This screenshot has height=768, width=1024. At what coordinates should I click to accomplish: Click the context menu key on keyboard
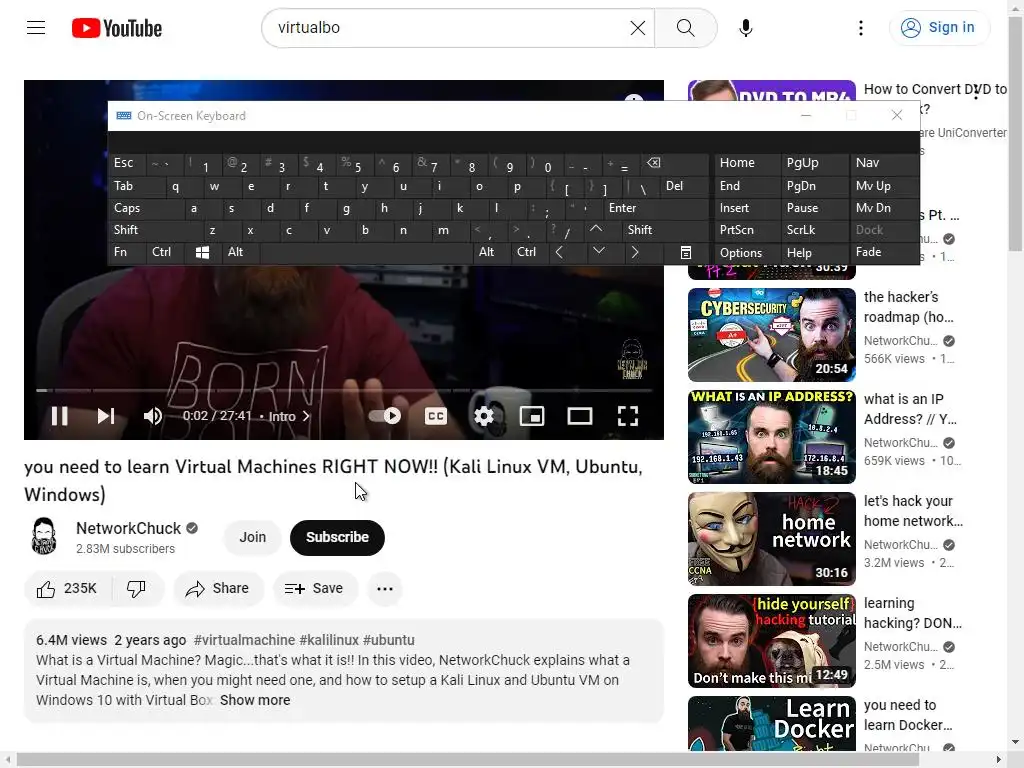pos(685,253)
